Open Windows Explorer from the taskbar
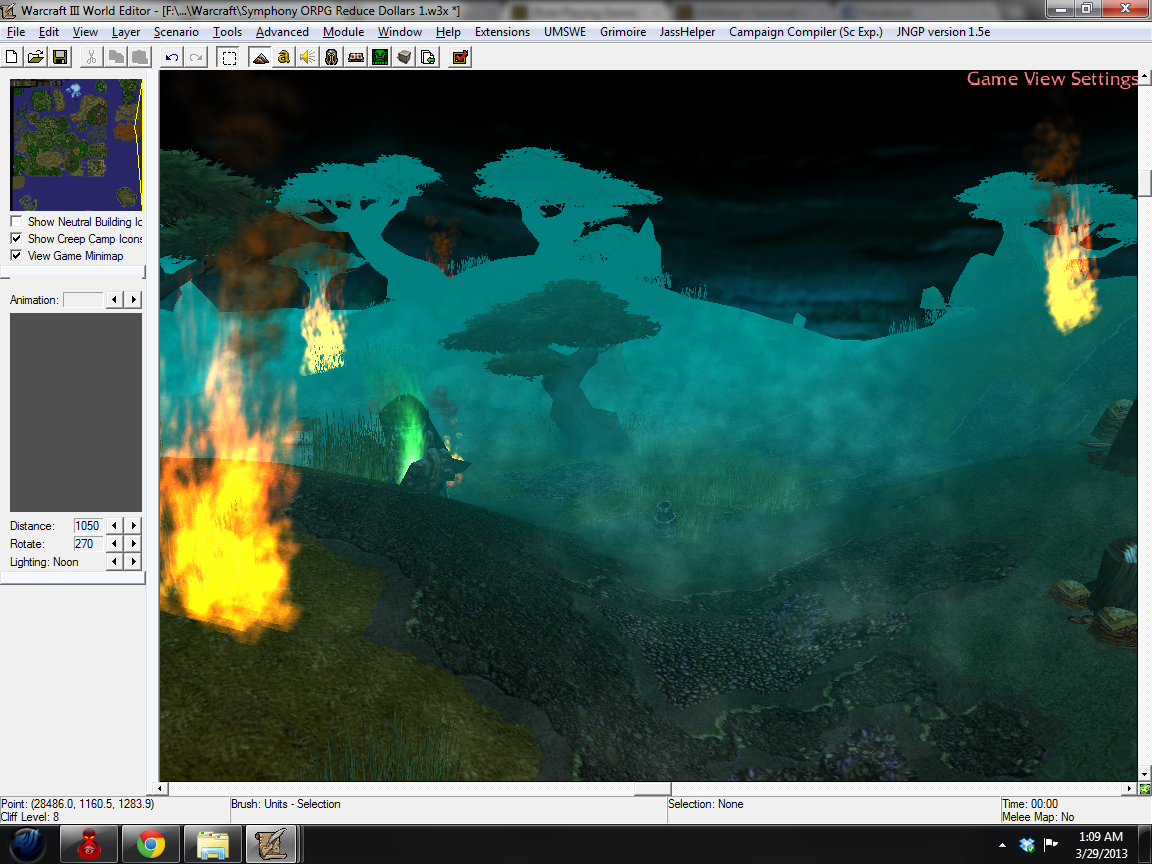 pyautogui.click(x=212, y=844)
